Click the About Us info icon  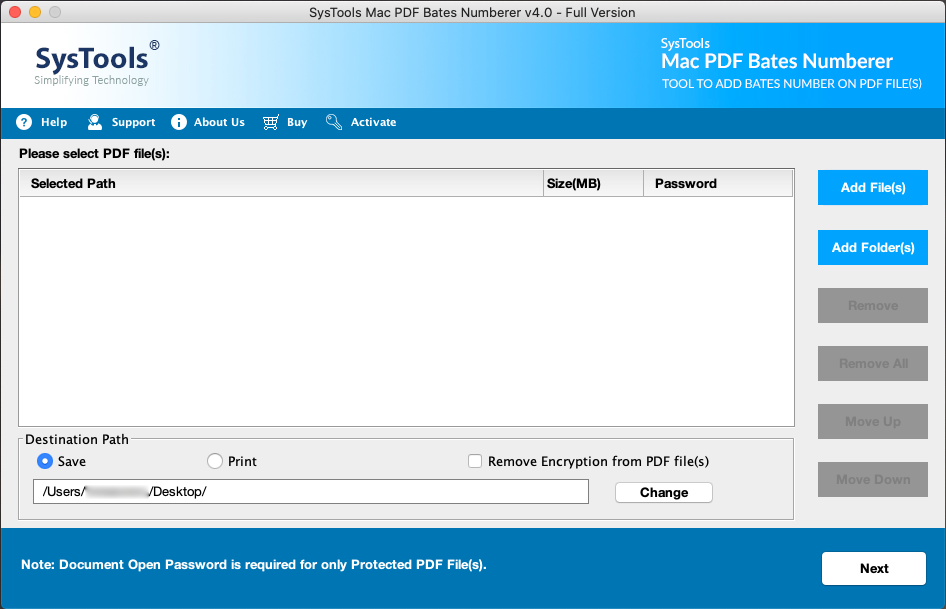179,122
